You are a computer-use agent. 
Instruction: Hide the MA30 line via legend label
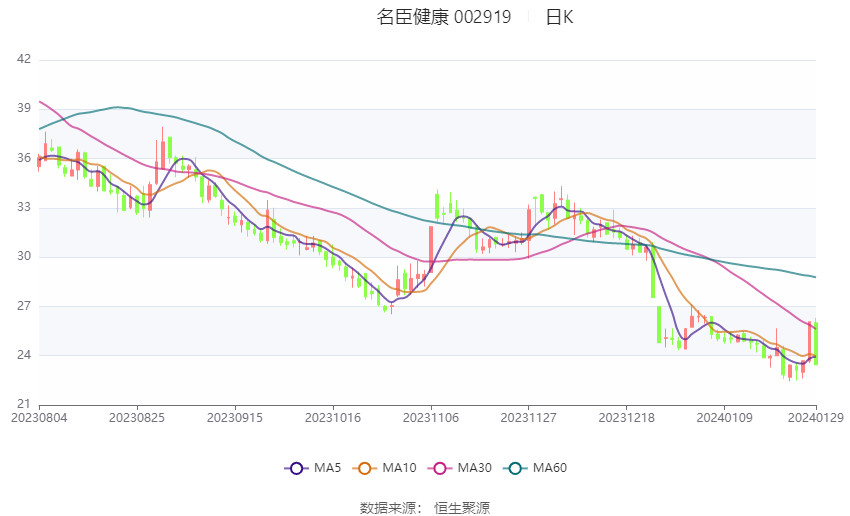pyautogui.click(x=474, y=468)
